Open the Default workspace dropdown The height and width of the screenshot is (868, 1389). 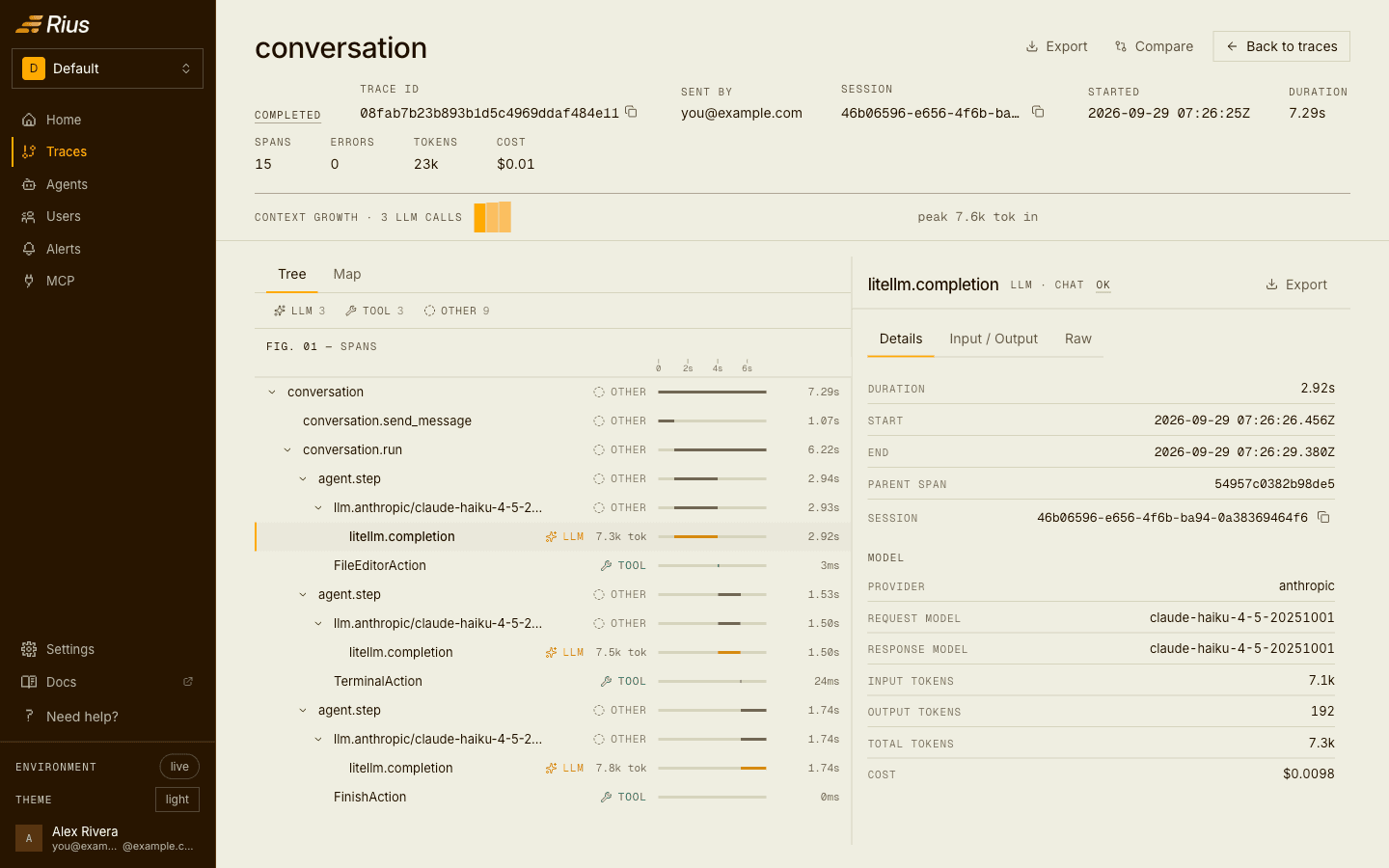click(x=107, y=68)
